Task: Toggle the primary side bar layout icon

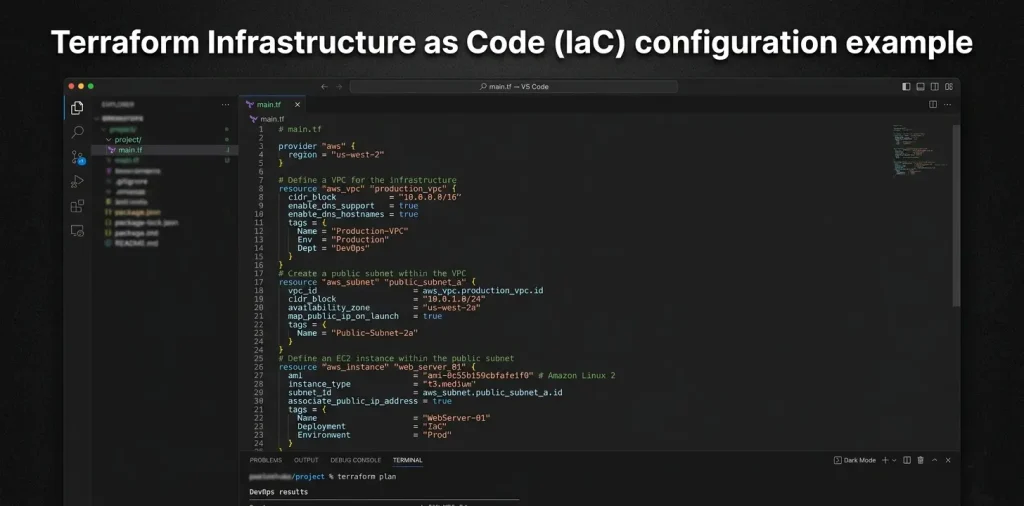Action: coord(906,86)
